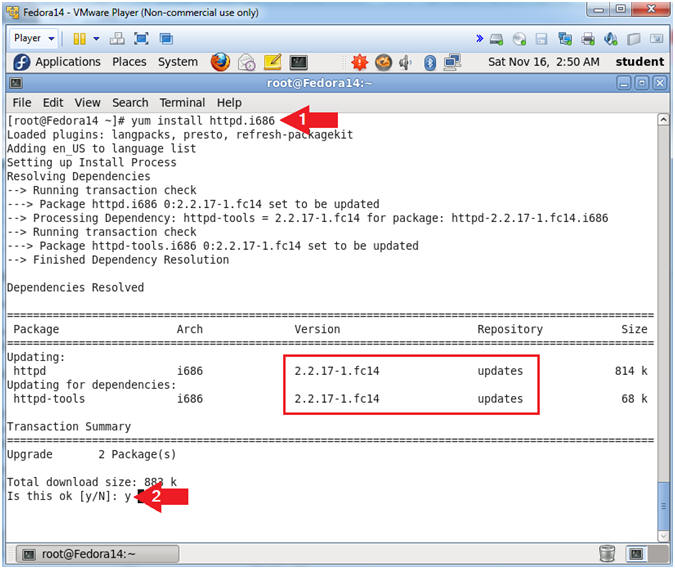This screenshot has height=569, width=675.
Task: Click the VMware message log icon at far right
Action: (x=656, y=39)
